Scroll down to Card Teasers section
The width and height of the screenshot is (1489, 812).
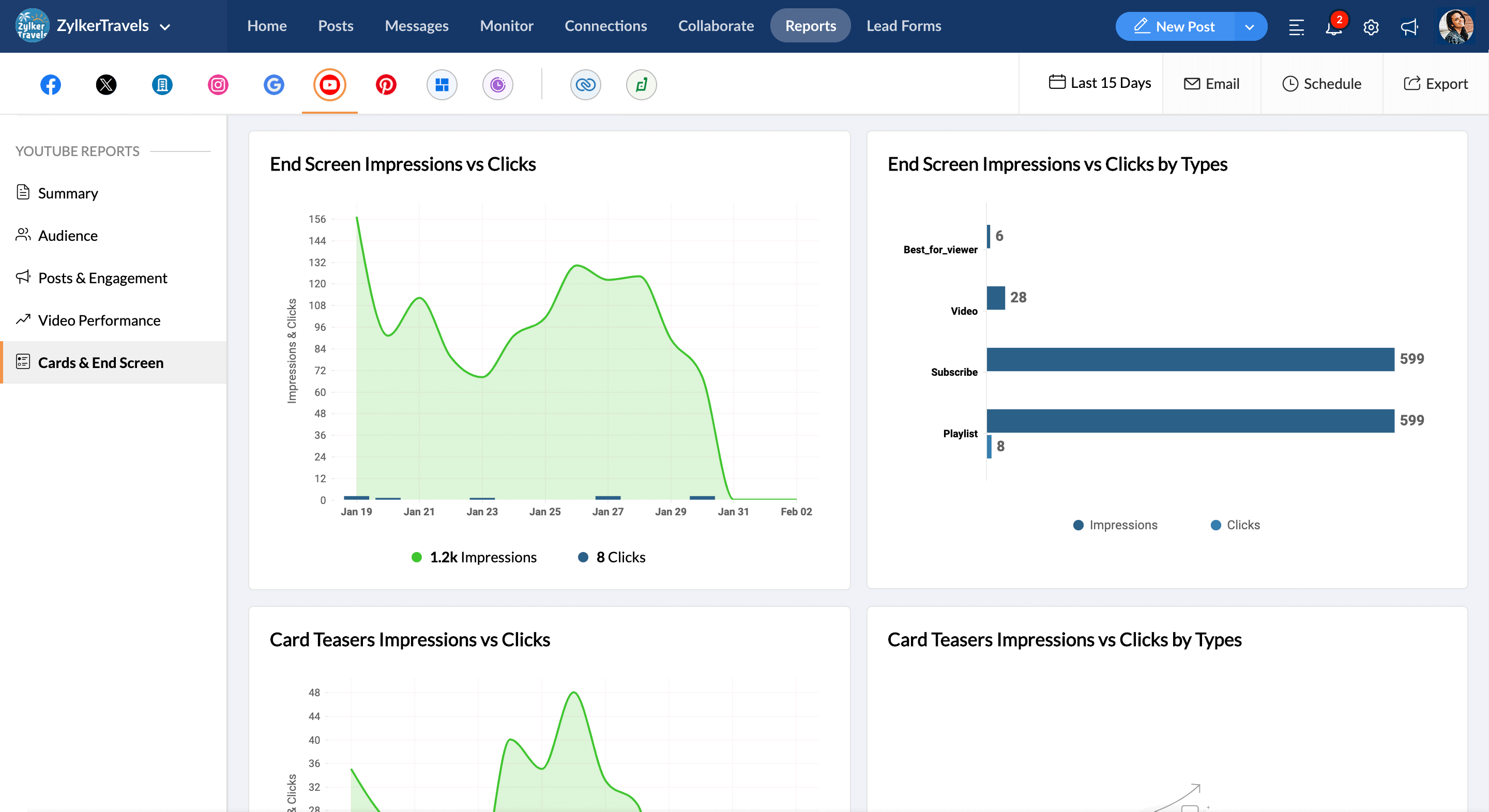(x=410, y=638)
